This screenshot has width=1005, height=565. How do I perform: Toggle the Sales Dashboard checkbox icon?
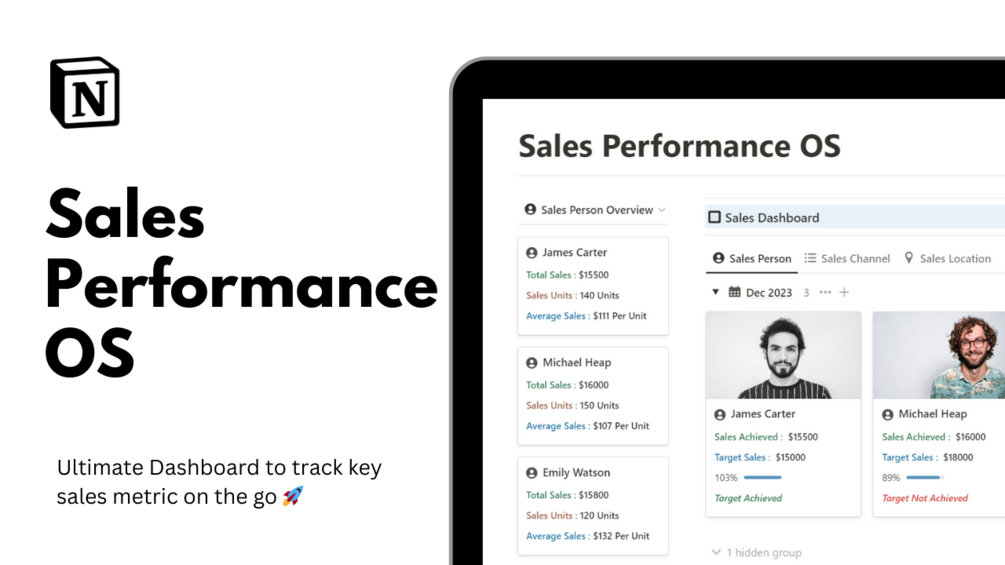715,217
